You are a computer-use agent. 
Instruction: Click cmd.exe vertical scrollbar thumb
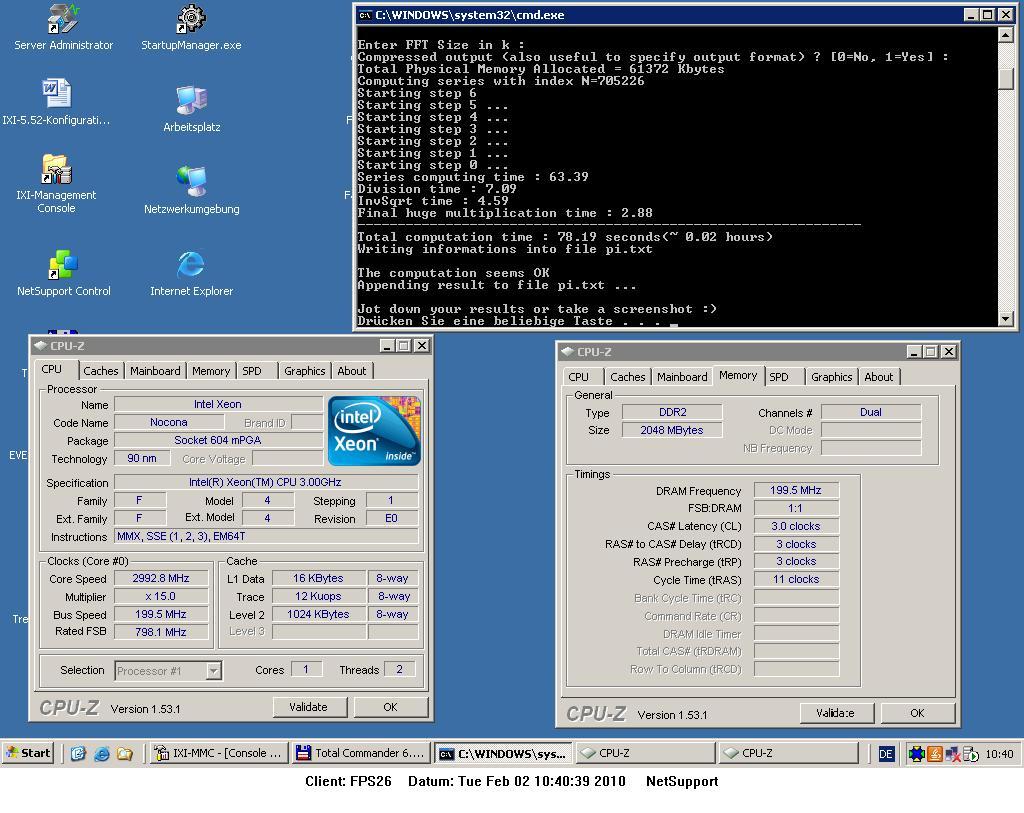click(1006, 78)
